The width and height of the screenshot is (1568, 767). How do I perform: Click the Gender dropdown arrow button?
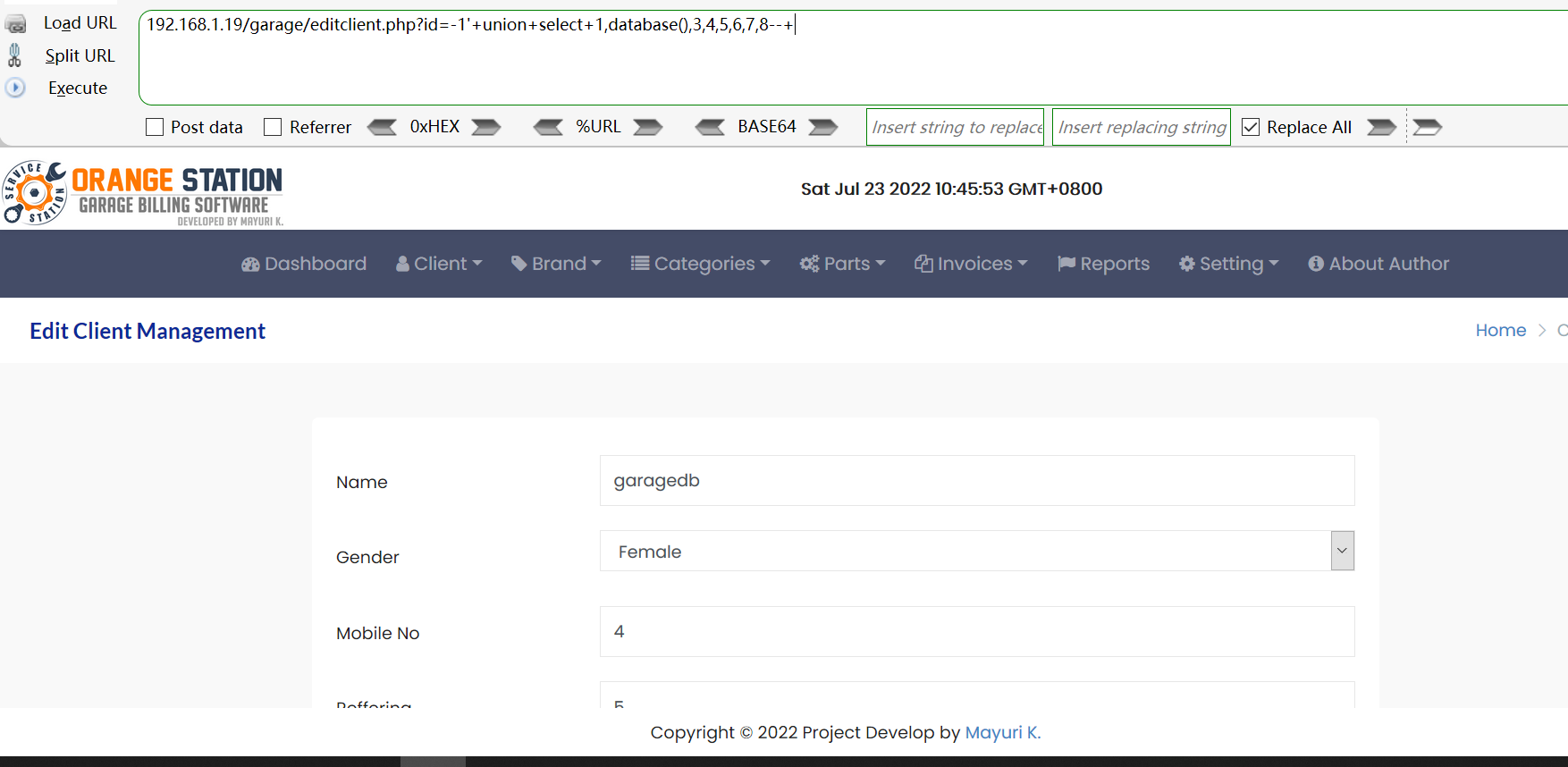1342,551
